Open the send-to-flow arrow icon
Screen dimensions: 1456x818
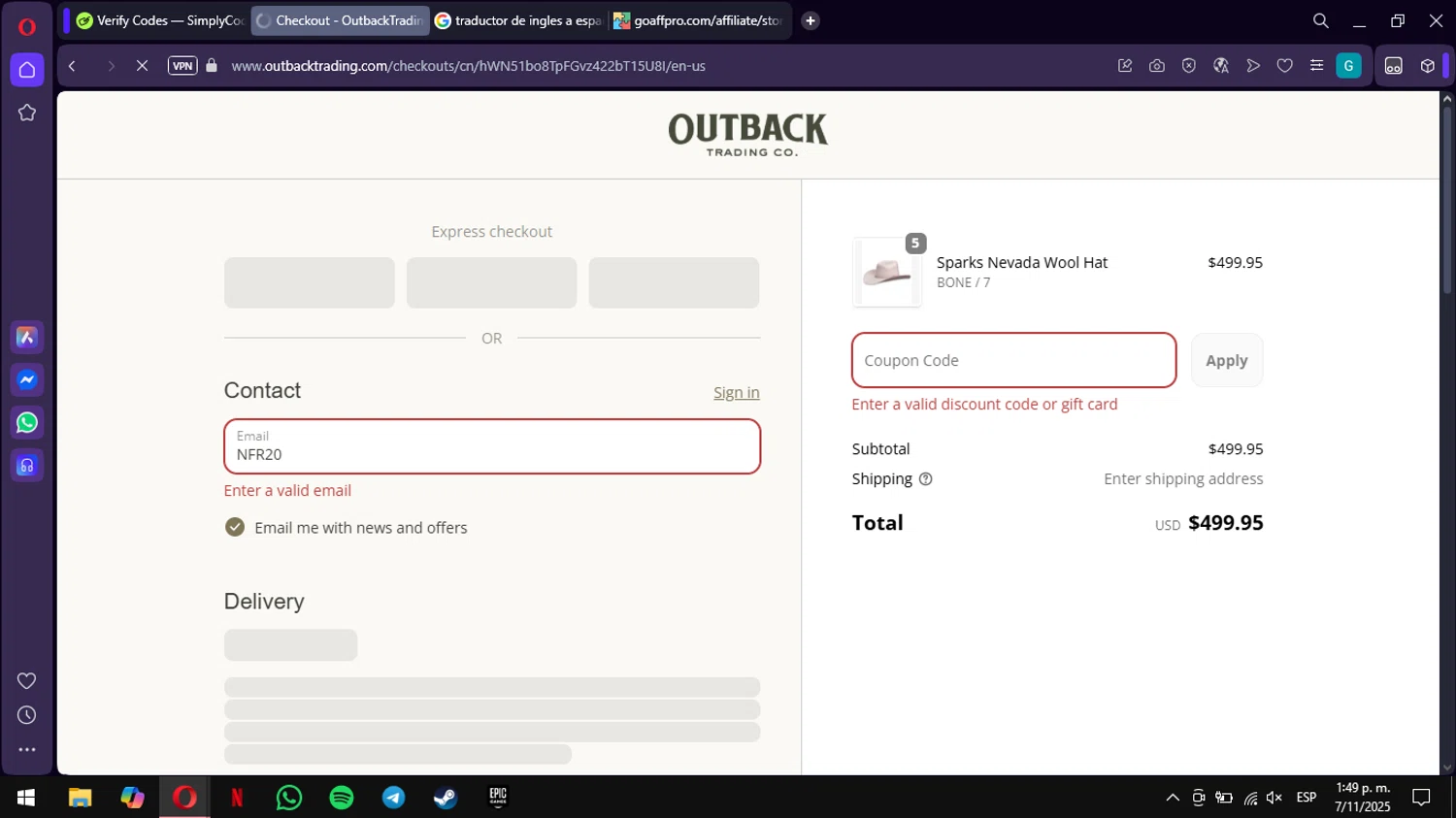(x=1253, y=66)
